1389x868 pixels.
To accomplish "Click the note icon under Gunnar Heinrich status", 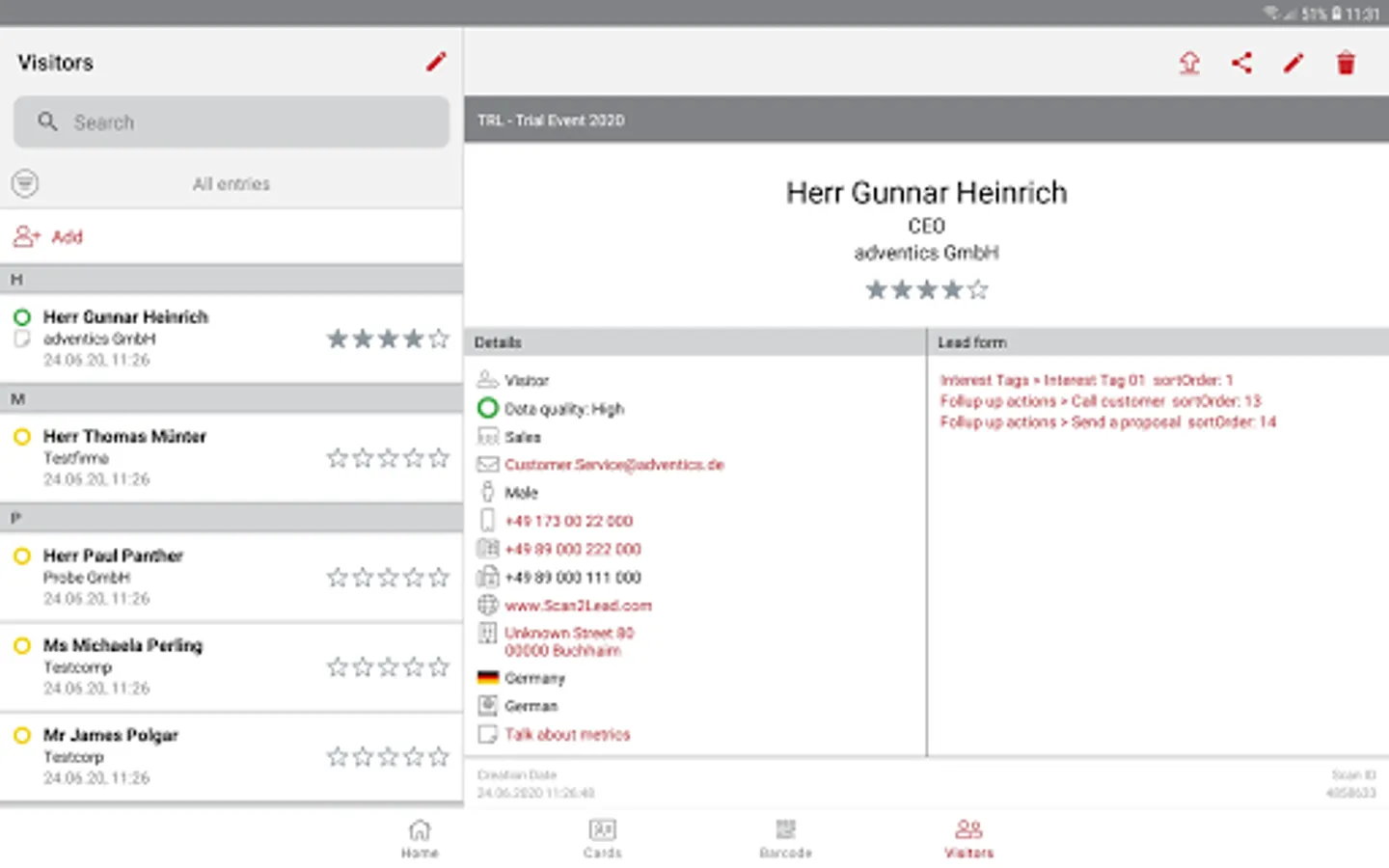I will click(21, 339).
